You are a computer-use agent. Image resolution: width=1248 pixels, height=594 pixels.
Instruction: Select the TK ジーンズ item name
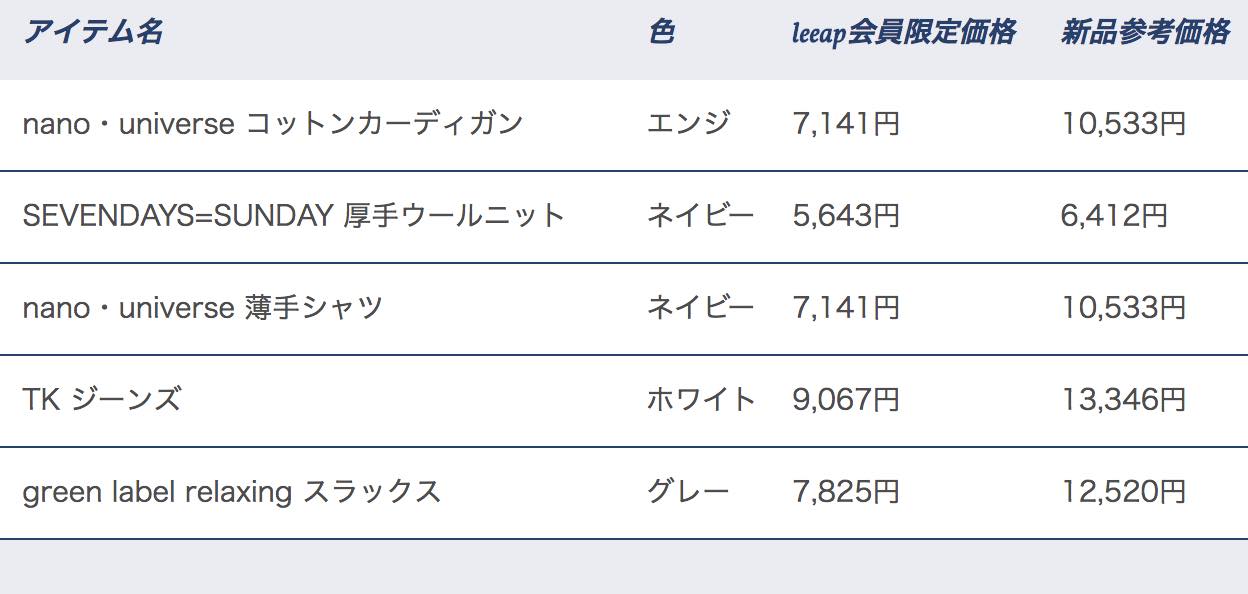[x=102, y=399]
